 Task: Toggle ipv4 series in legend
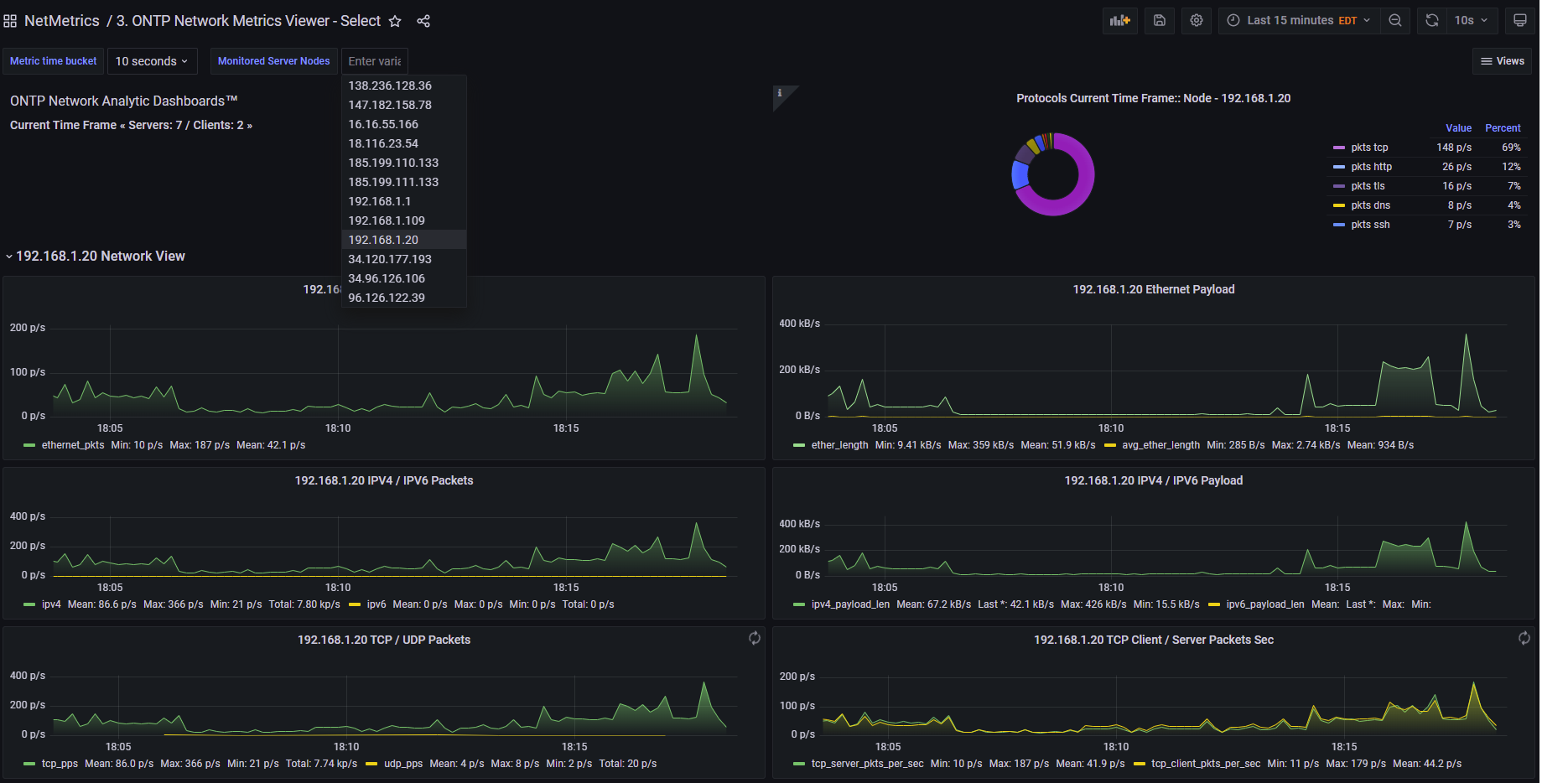[51, 604]
